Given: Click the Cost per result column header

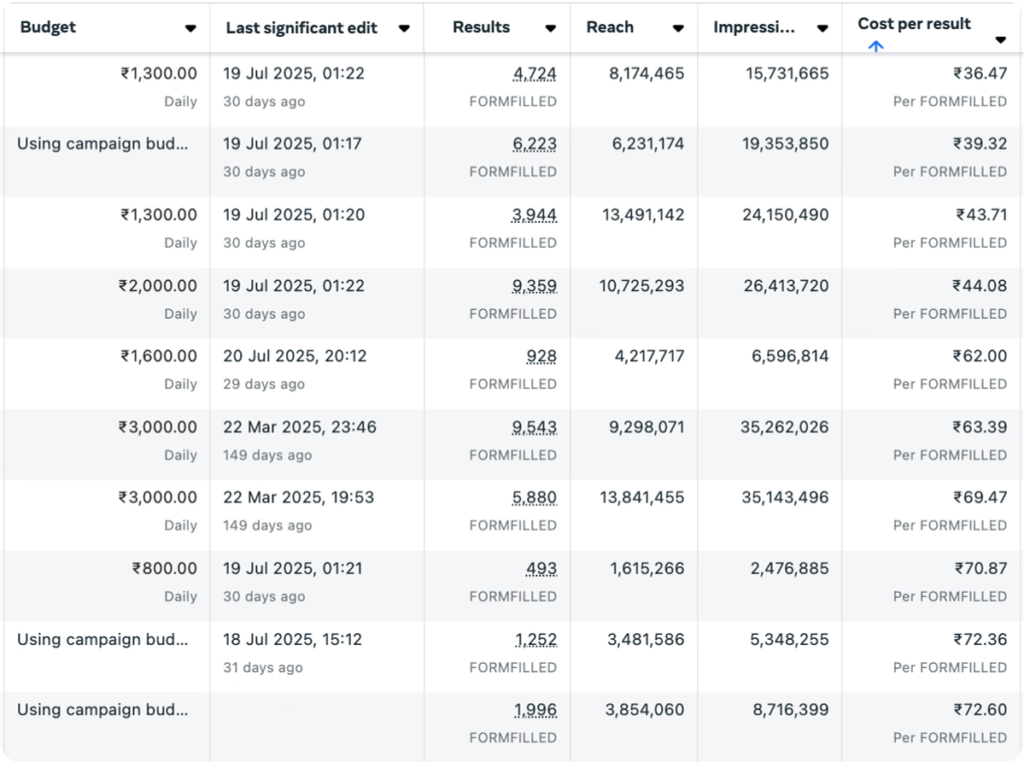Looking at the screenshot, I should 914,24.
